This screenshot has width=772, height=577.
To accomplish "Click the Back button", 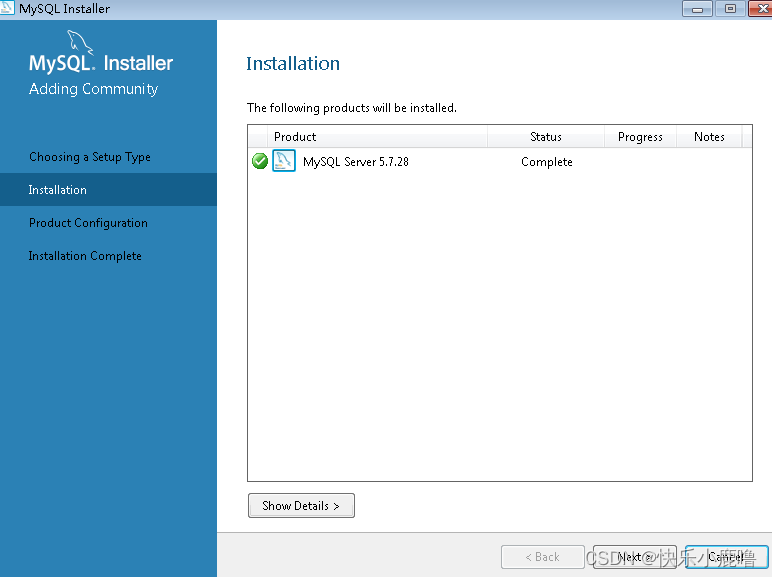I will [543, 557].
